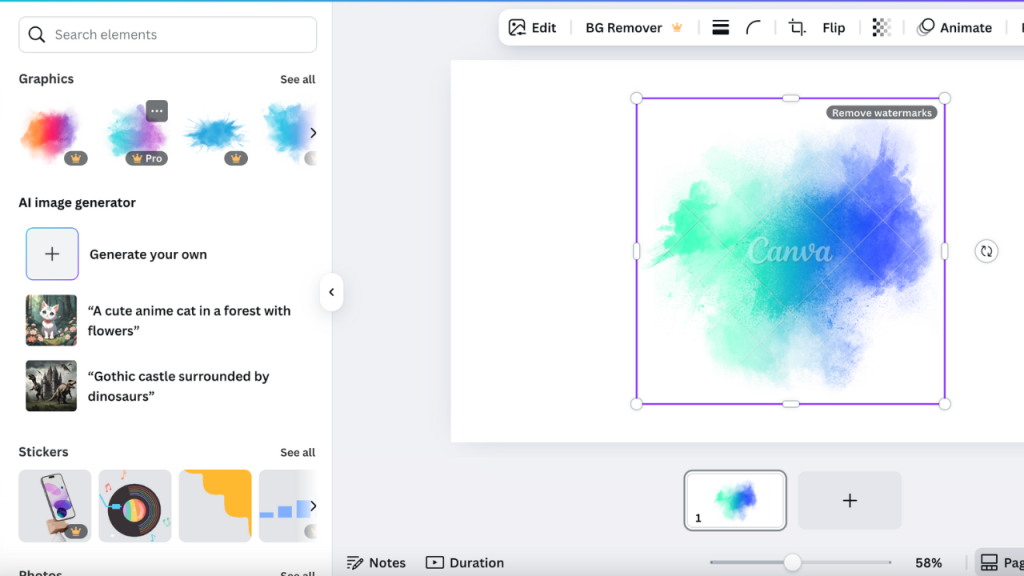1024x576 pixels.
Task: Activate the Crop tool icon
Action: click(x=797, y=27)
